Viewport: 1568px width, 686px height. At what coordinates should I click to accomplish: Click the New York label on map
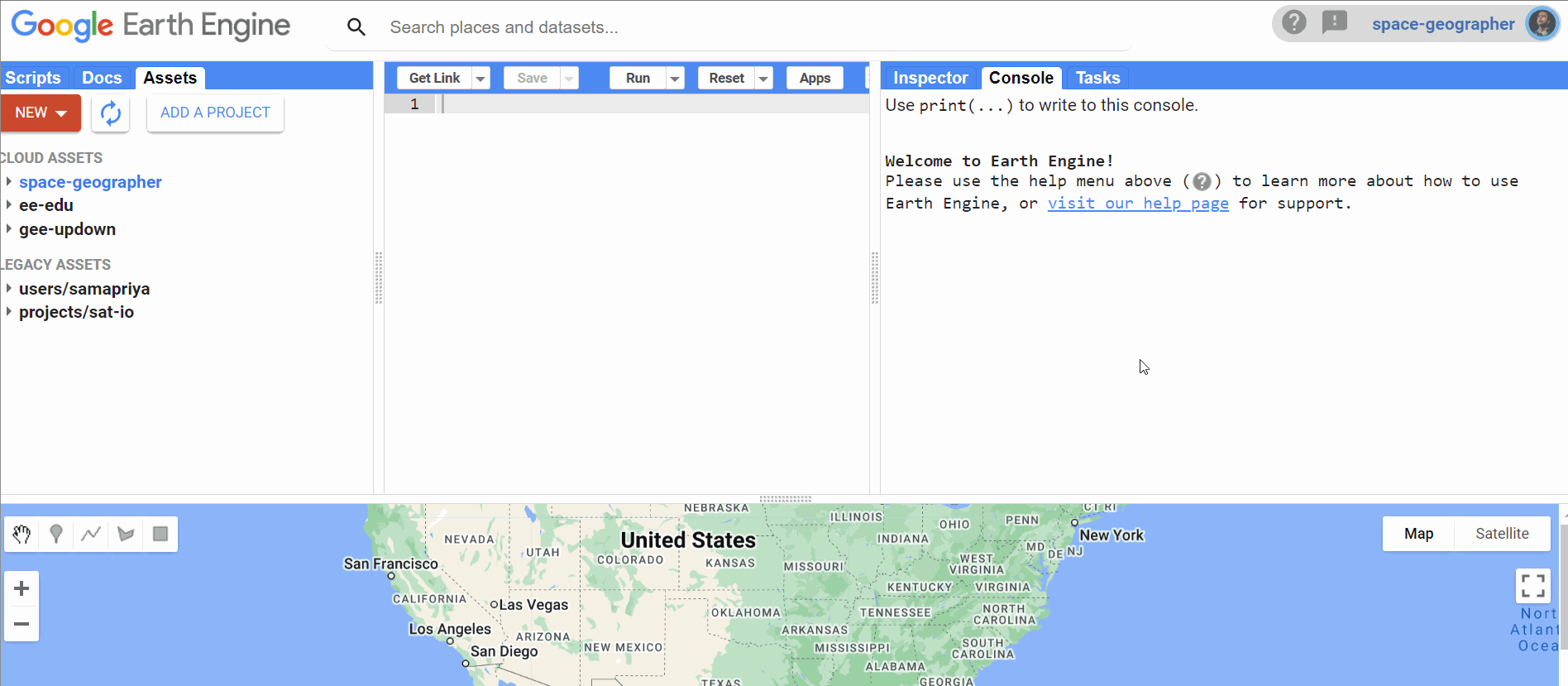pyautogui.click(x=1111, y=535)
